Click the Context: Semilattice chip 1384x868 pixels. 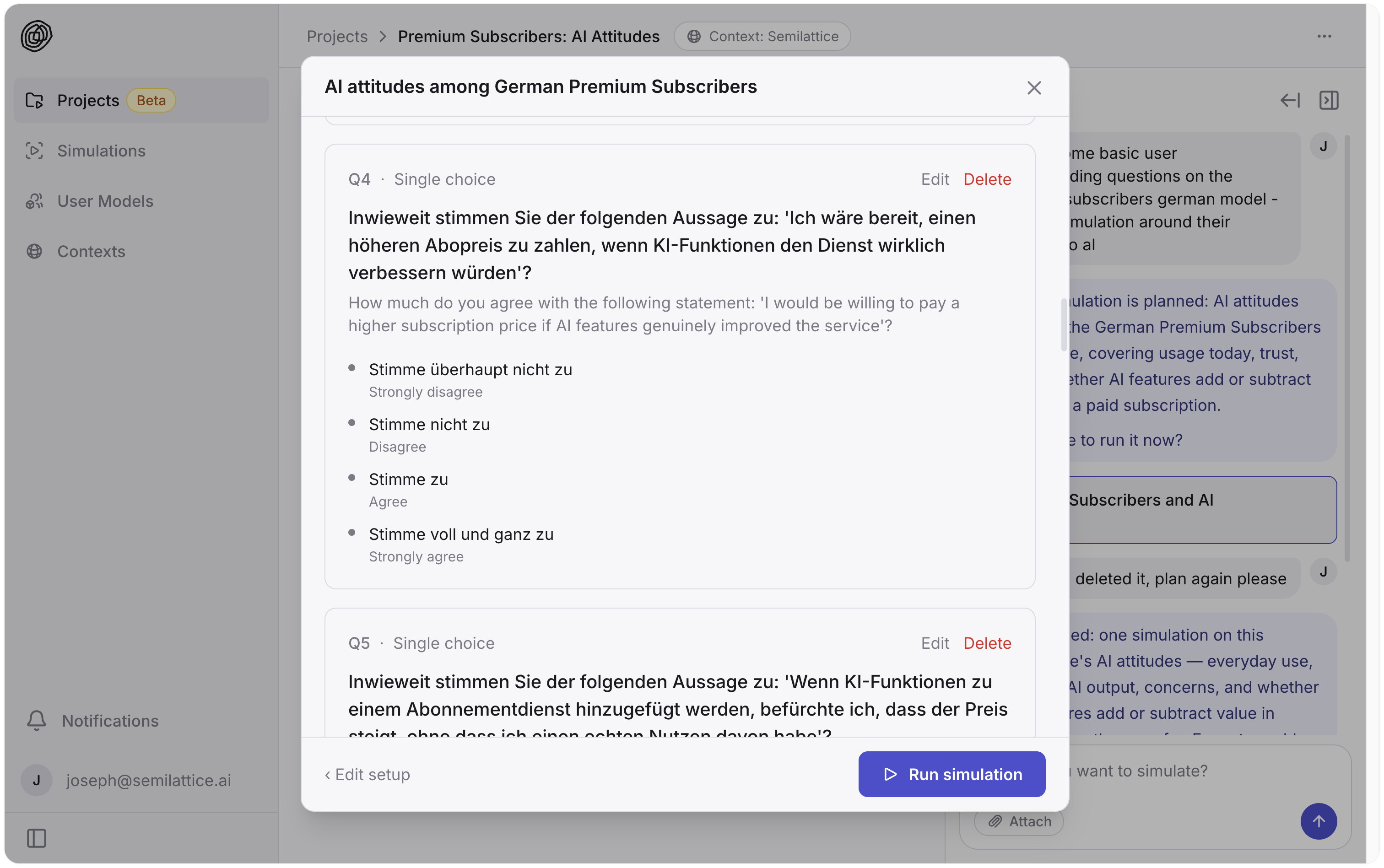[x=762, y=36]
